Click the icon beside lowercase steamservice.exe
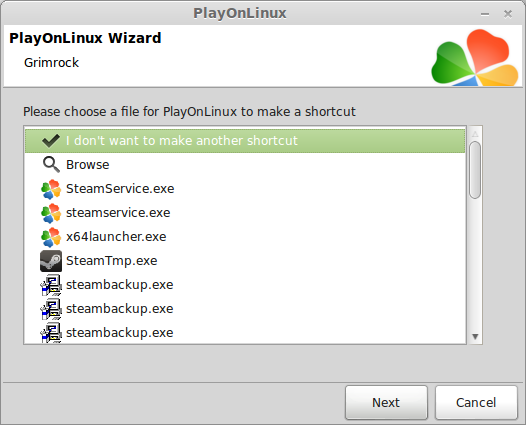 (51, 213)
